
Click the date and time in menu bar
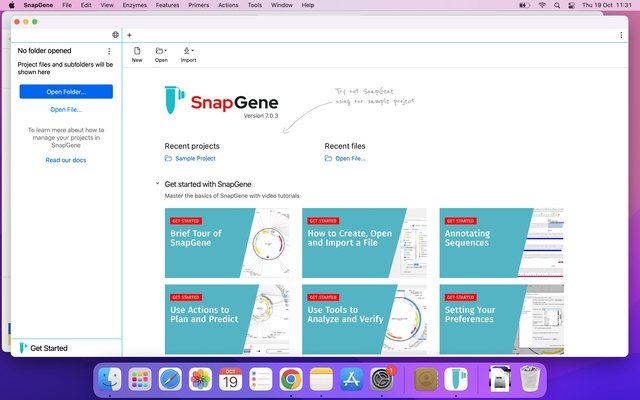607,5
